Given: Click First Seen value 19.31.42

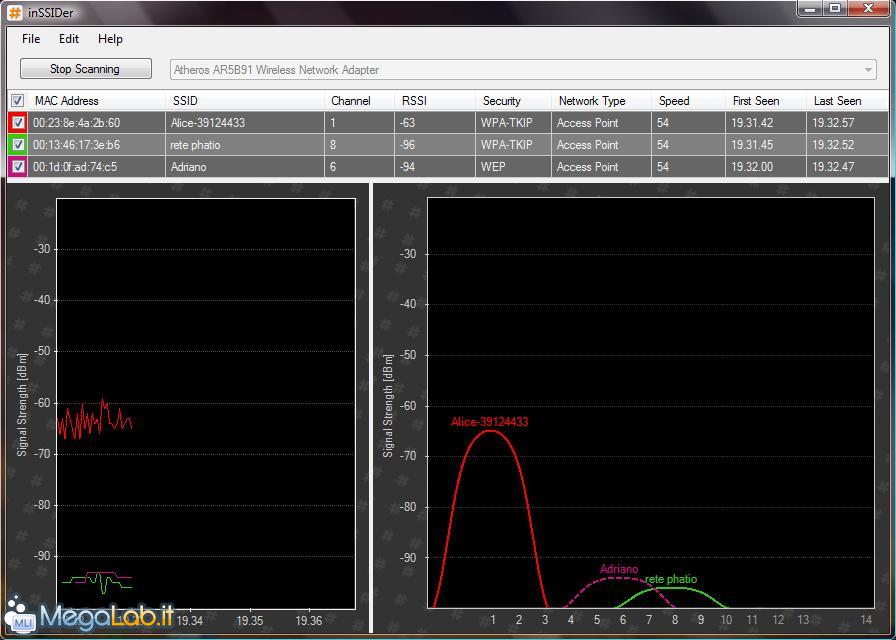Looking at the screenshot, I should [x=752, y=122].
